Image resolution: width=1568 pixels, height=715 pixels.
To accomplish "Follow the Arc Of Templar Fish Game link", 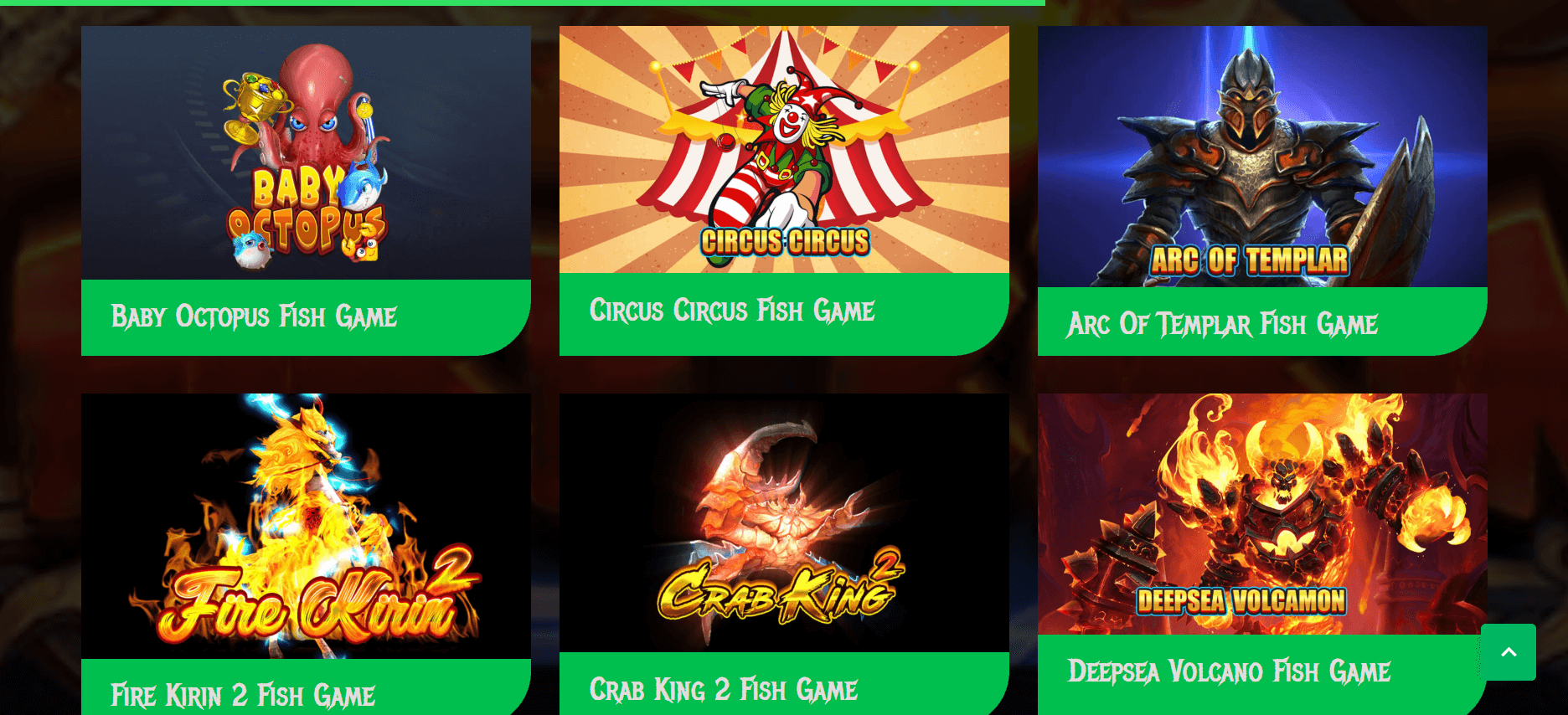I will click(1222, 324).
